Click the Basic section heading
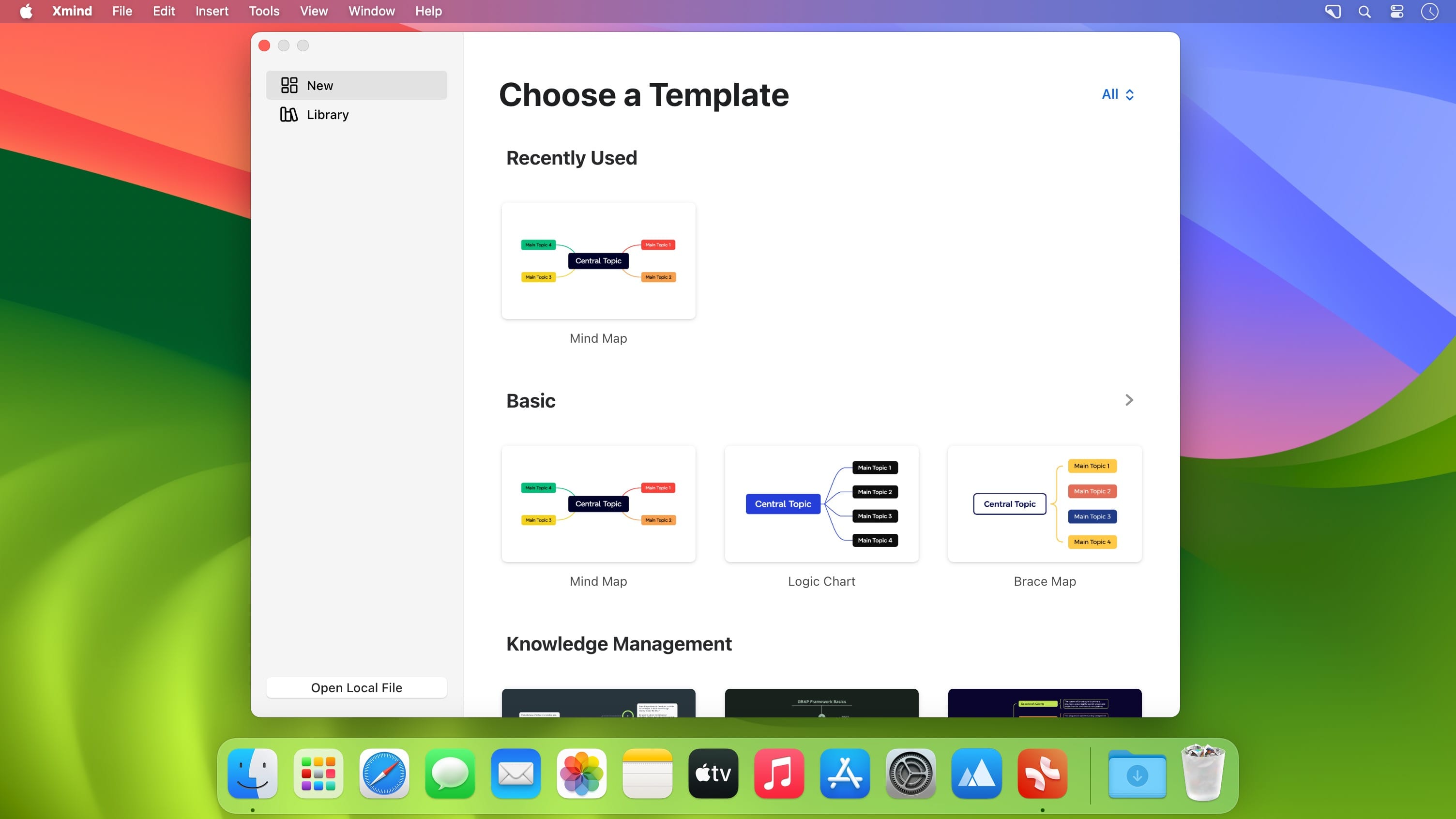This screenshot has width=1456, height=819. pyautogui.click(x=531, y=401)
